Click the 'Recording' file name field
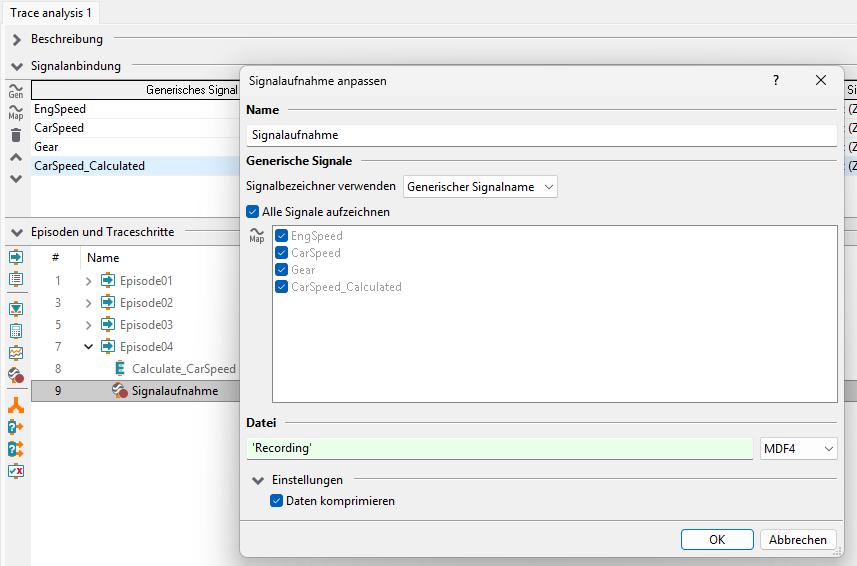 (x=500, y=448)
